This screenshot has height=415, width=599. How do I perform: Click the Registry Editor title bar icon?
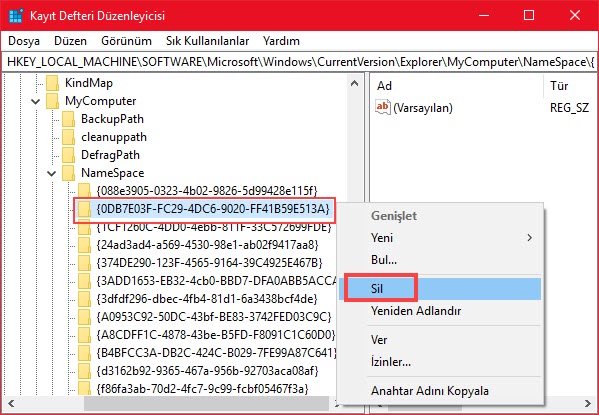pyautogui.click(x=16, y=16)
